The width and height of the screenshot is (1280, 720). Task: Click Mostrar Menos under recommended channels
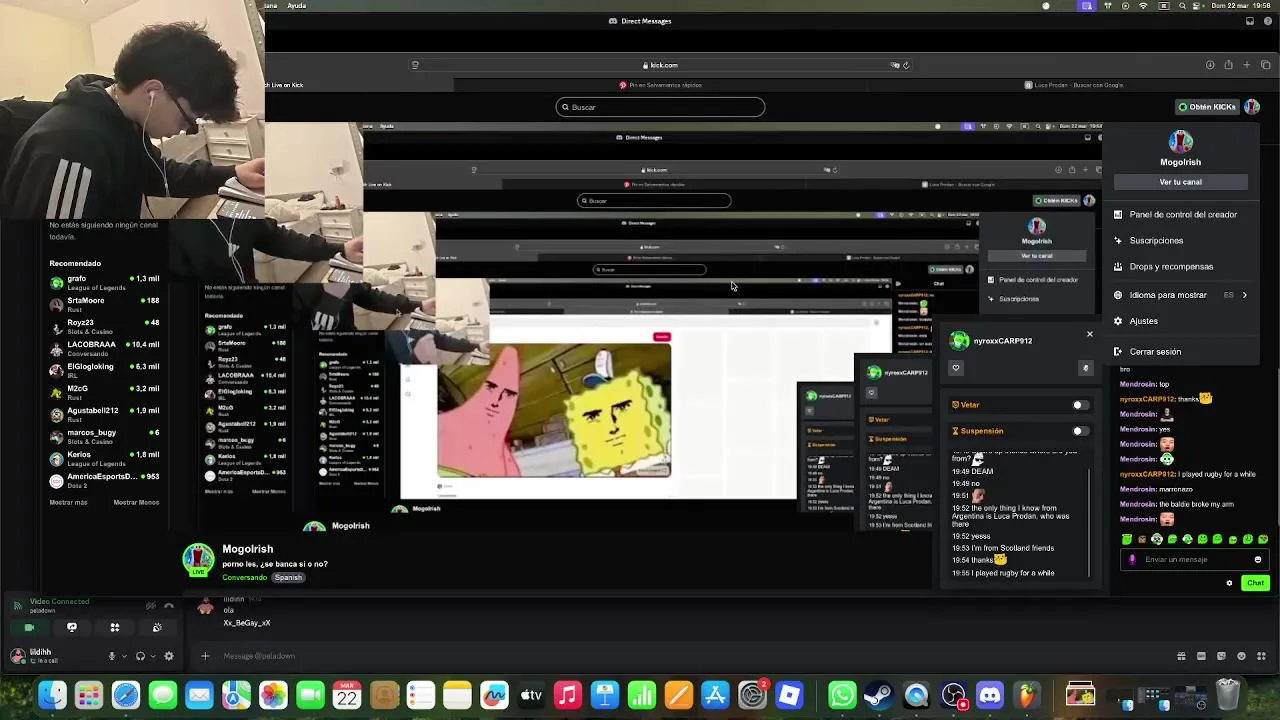click(x=136, y=502)
